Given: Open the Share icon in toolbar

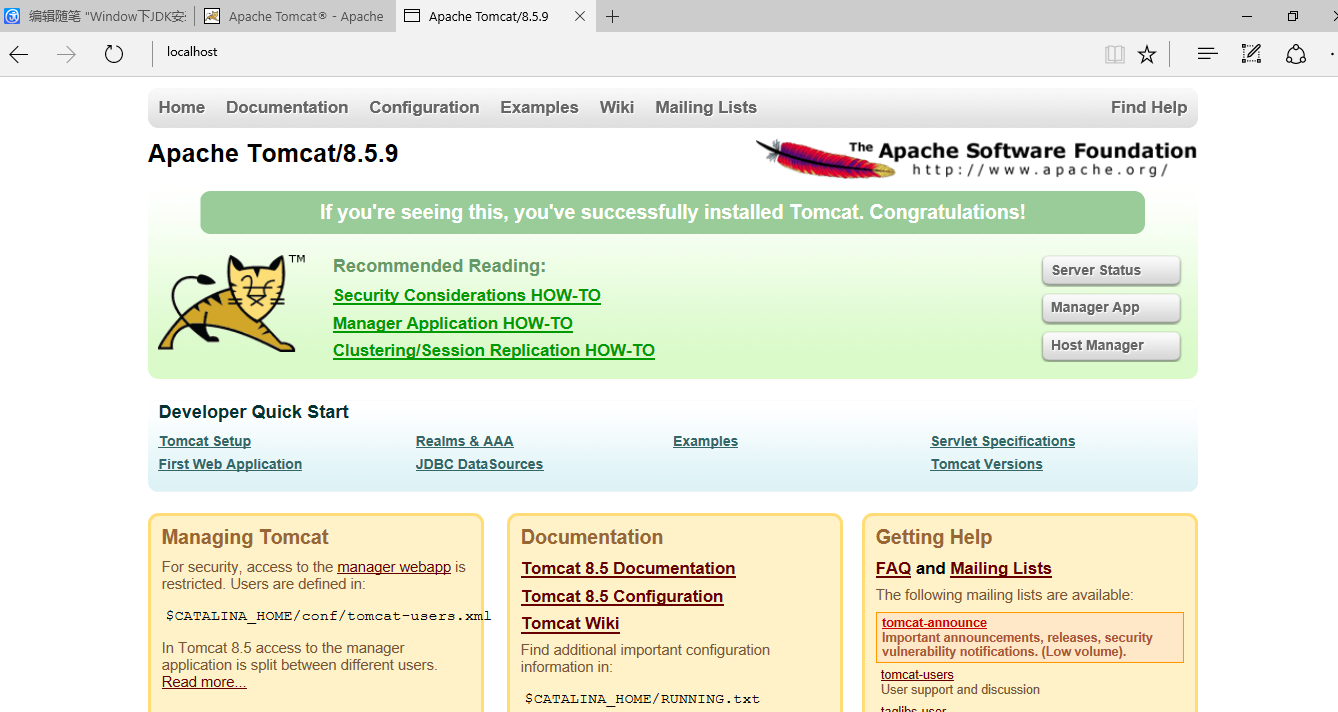Looking at the screenshot, I should tap(1296, 54).
